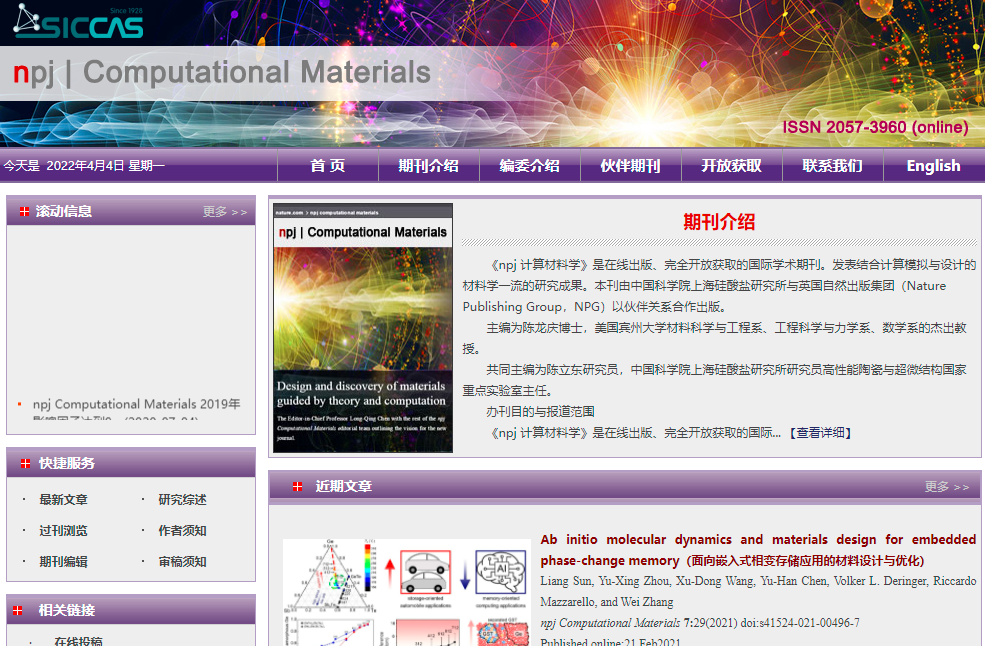Open the 期刊介绍 navigation menu item

coord(428,166)
